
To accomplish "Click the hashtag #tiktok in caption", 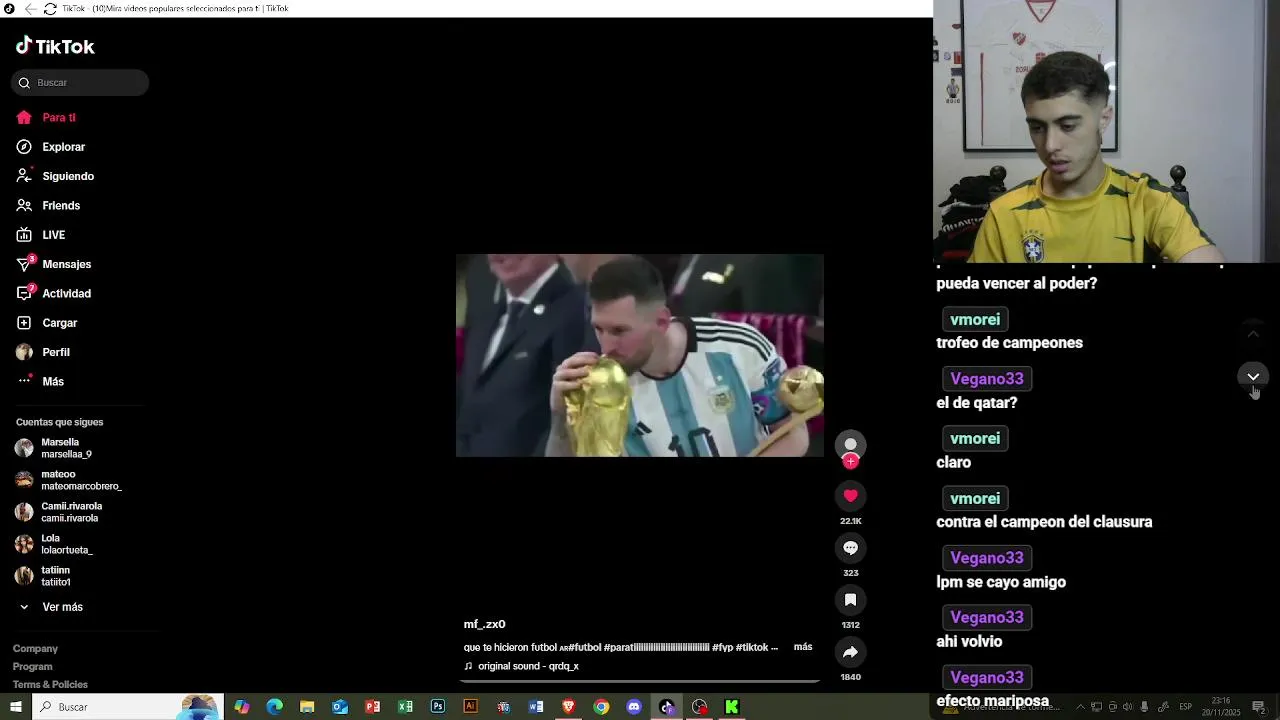I will (x=752, y=647).
